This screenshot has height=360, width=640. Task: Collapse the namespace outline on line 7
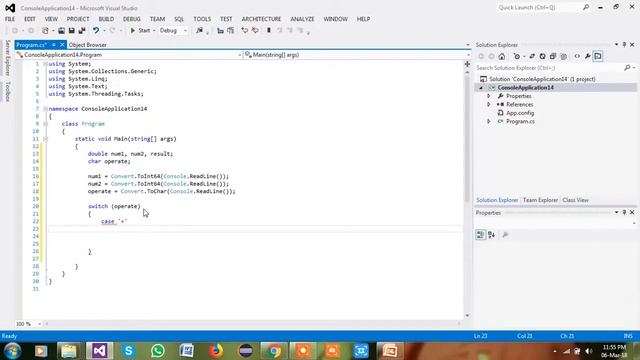[45, 109]
